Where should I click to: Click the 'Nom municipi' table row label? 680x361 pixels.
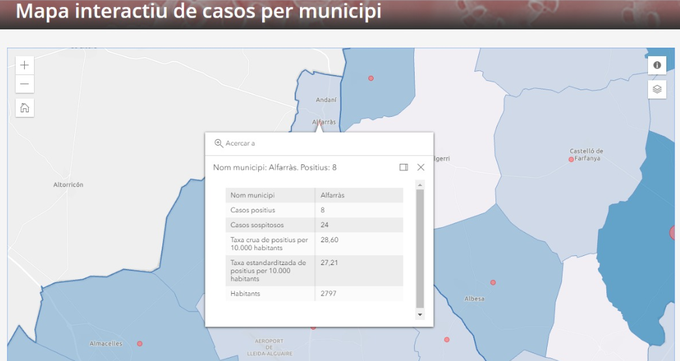[x=252, y=195]
